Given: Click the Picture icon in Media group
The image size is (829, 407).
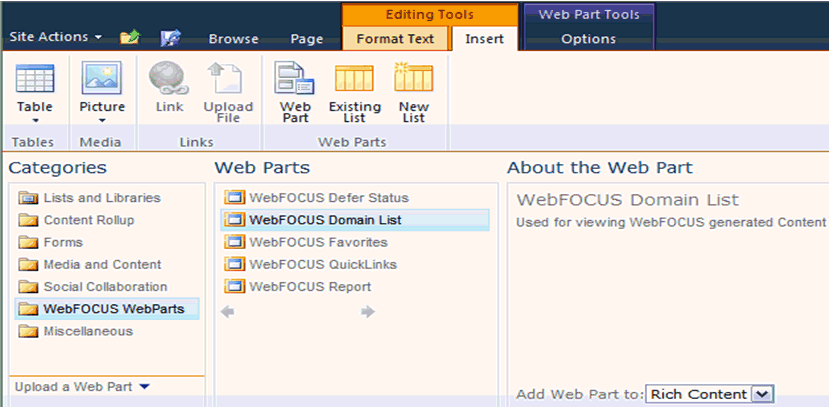Looking at the screenshot, I should coord(102,79).
